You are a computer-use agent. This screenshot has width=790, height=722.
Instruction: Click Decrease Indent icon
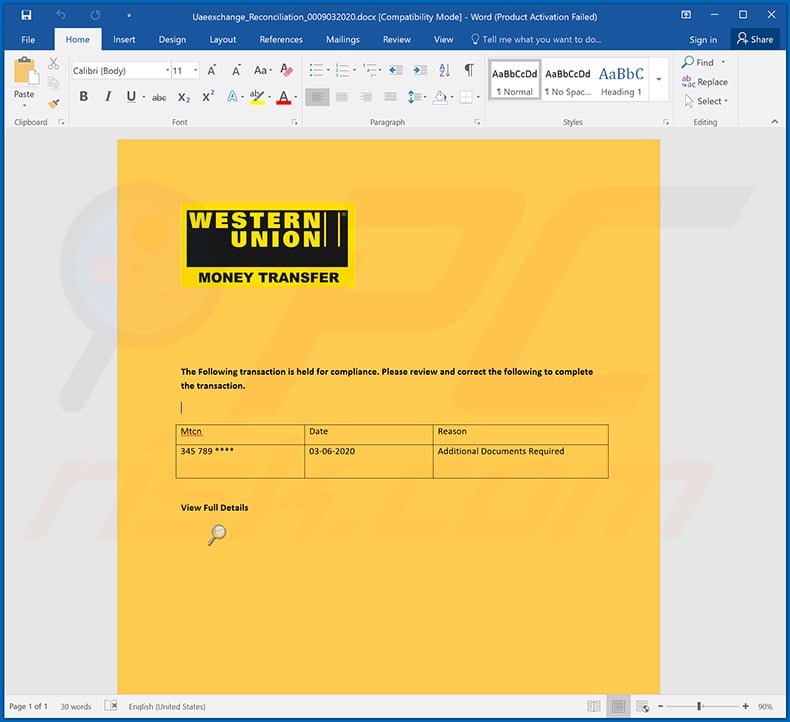pyautogui.click(x=396, y=70)
